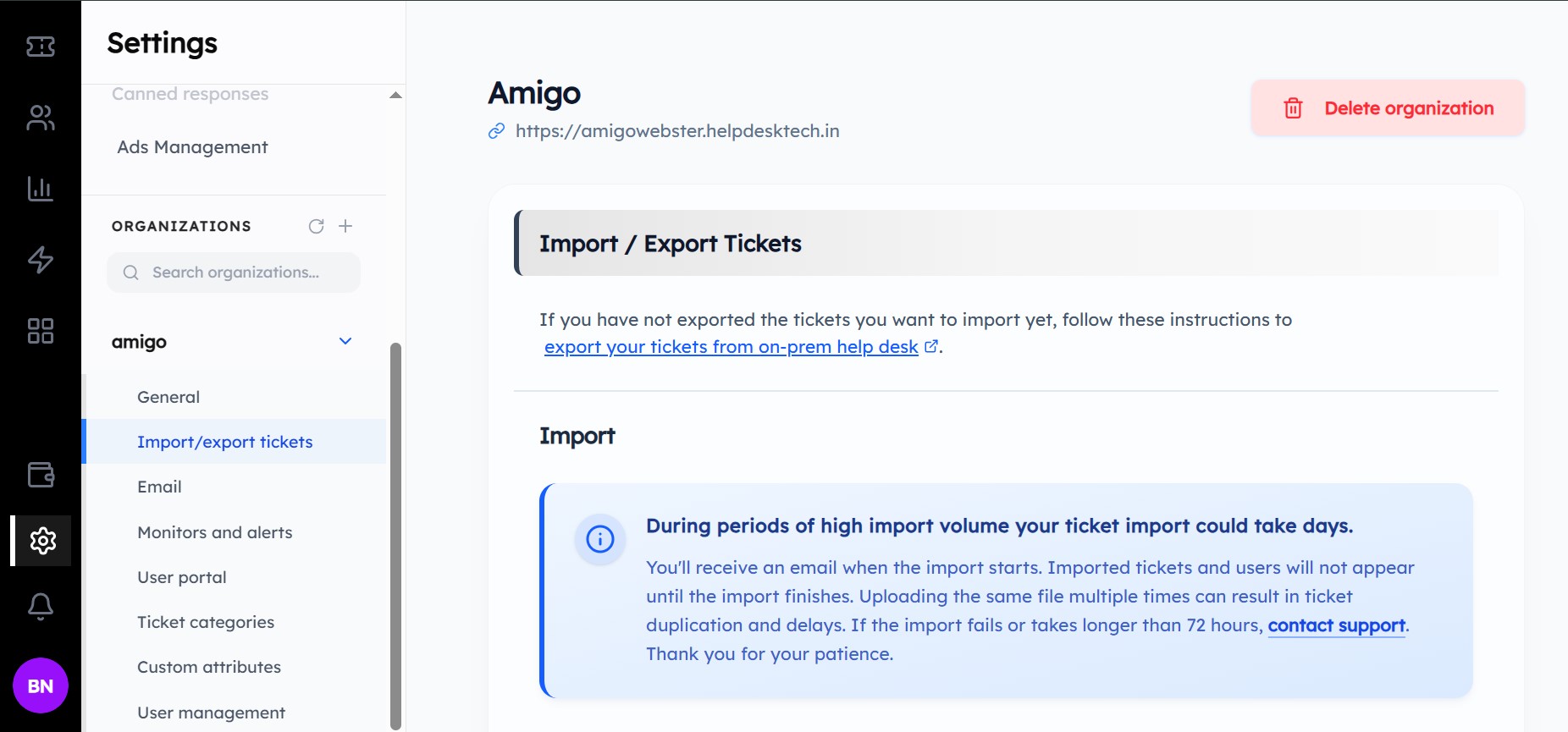The width and height of the screenshot is (1568, 732).
Task: Open the Automation lightning bolt icon
Action: [41, 259]
